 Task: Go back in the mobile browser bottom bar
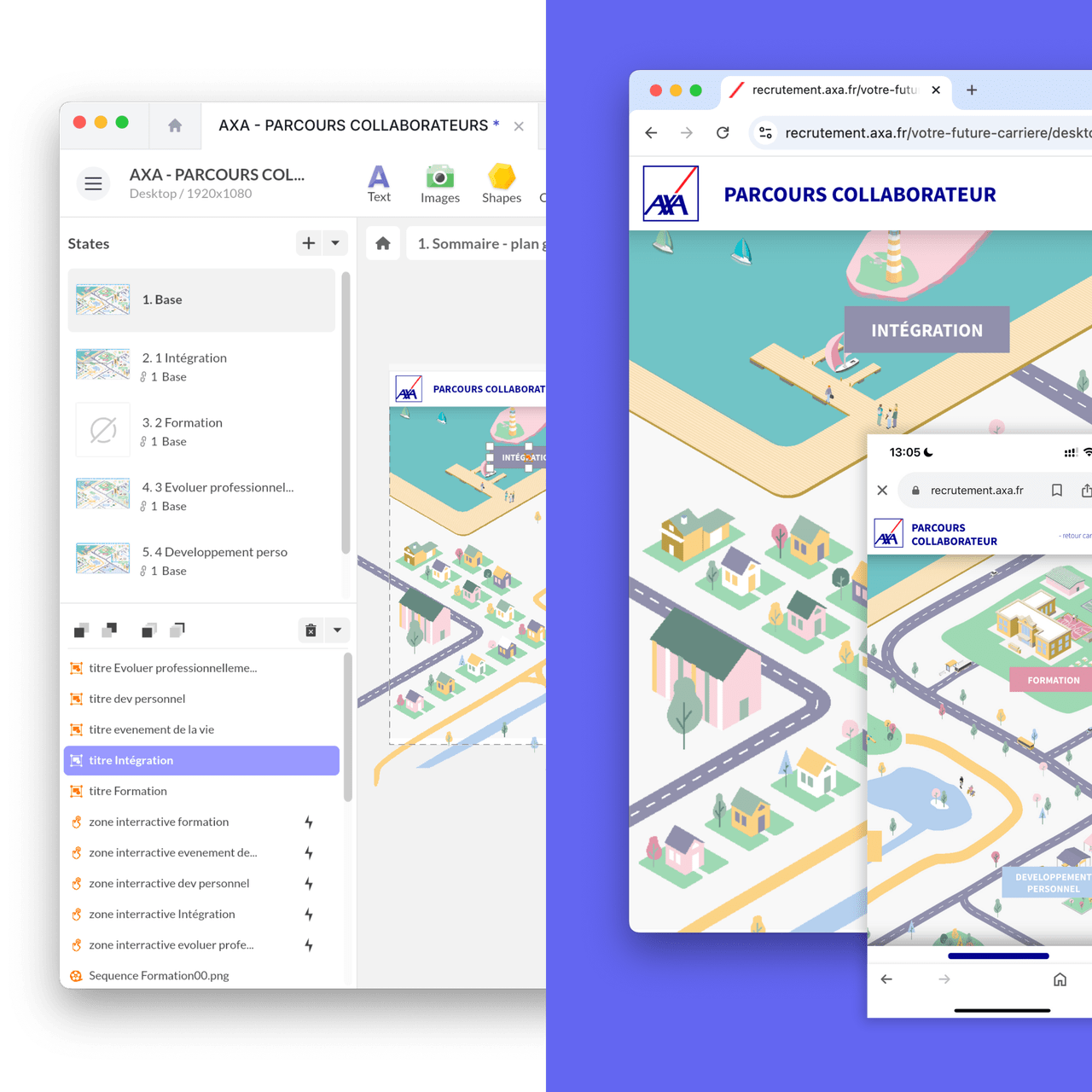(x=886, y=979)
